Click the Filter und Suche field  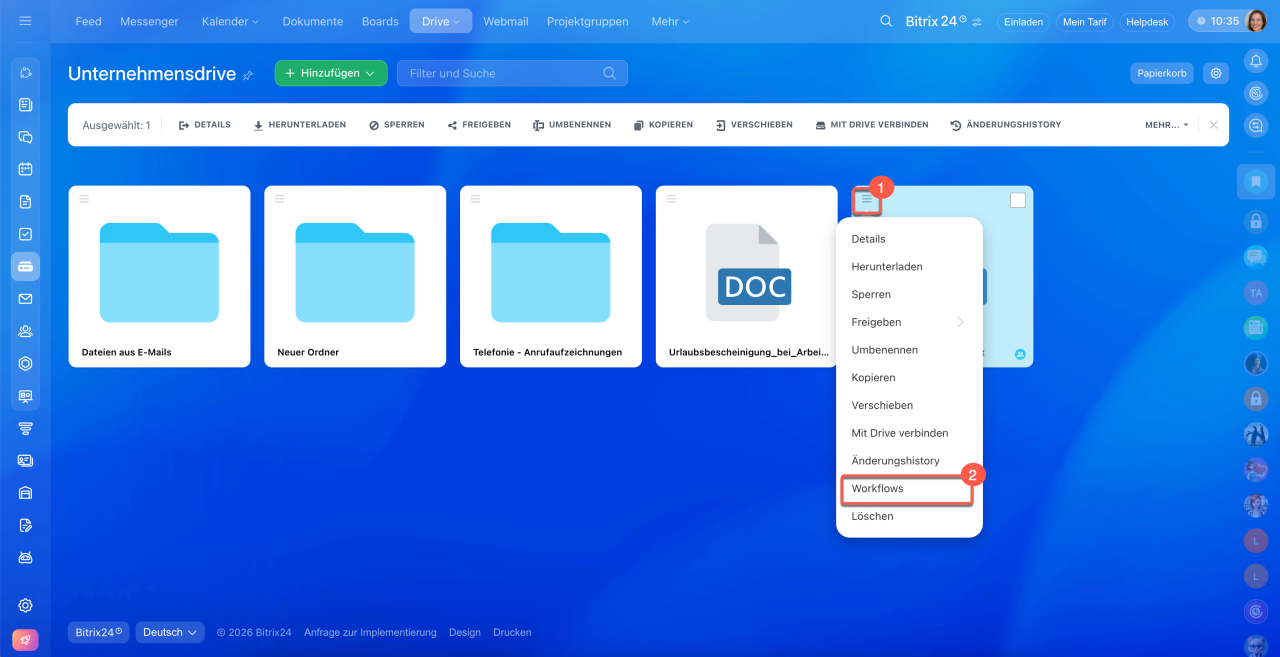click(500, 73)
